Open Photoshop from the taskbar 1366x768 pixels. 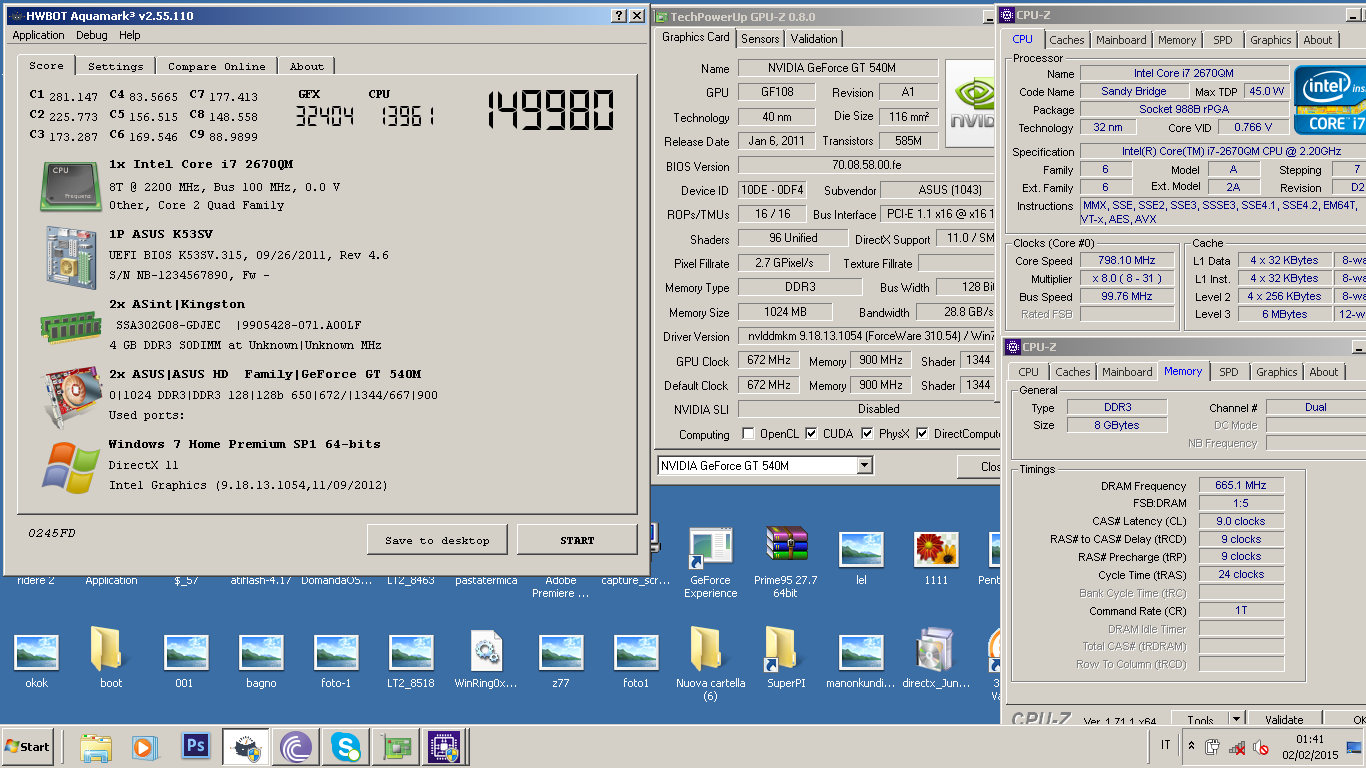pos(196,747)
